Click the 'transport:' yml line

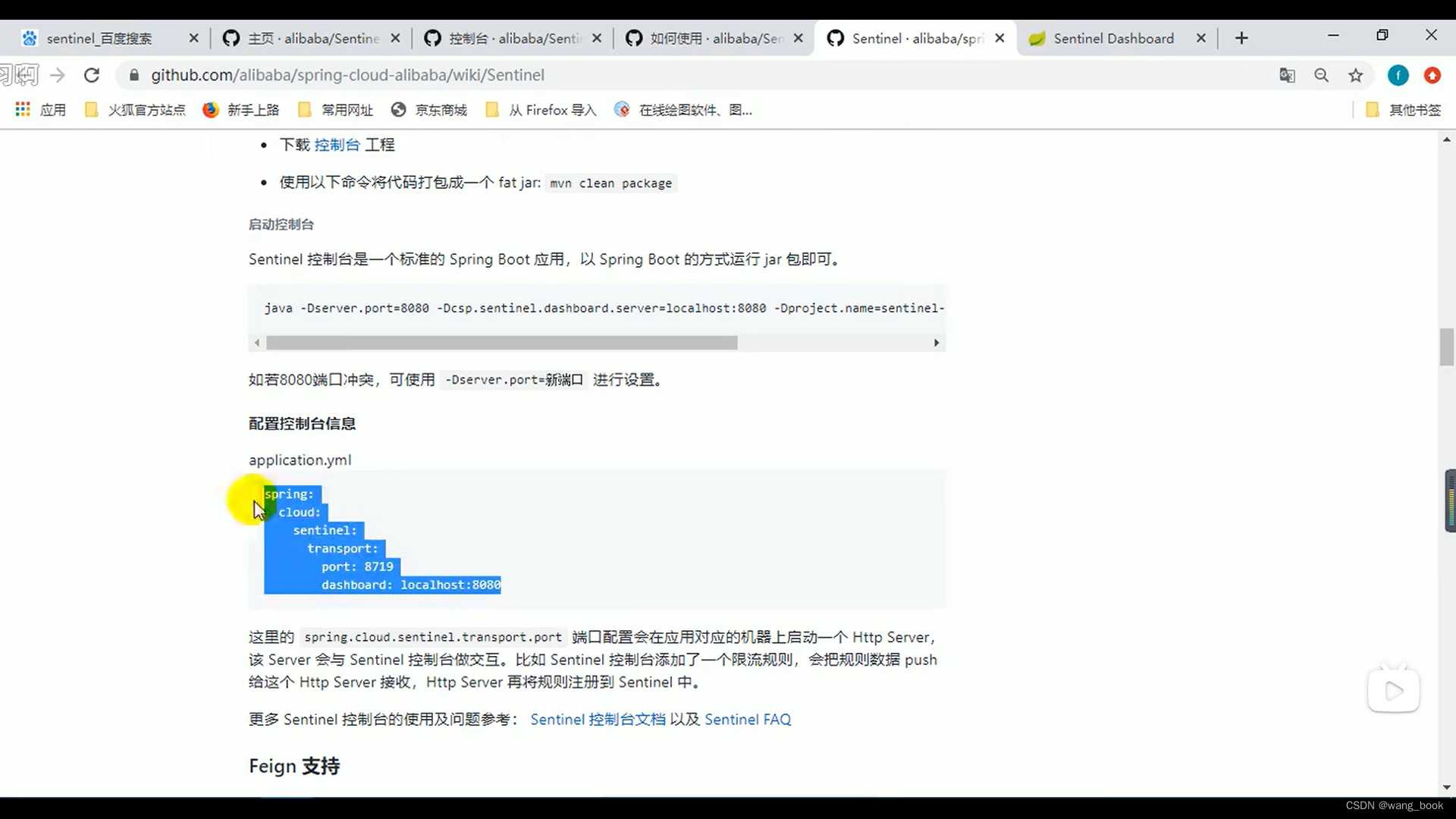tap(342, 549)
